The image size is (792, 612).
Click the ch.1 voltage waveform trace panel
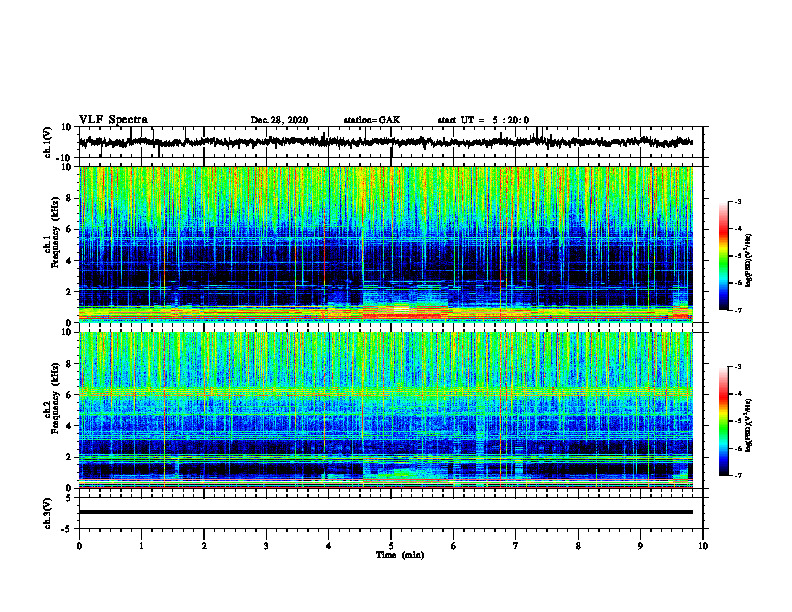(x=391, y=142)
